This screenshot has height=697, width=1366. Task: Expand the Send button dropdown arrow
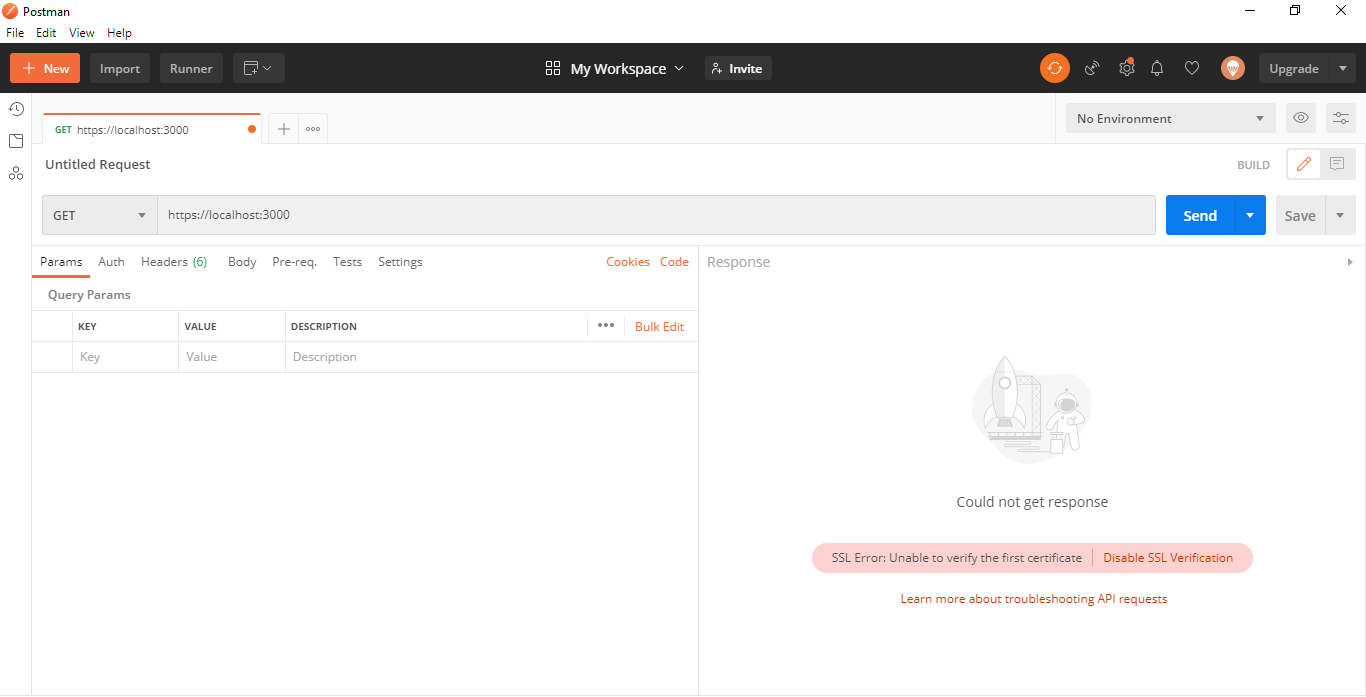tap(1250, 215)
